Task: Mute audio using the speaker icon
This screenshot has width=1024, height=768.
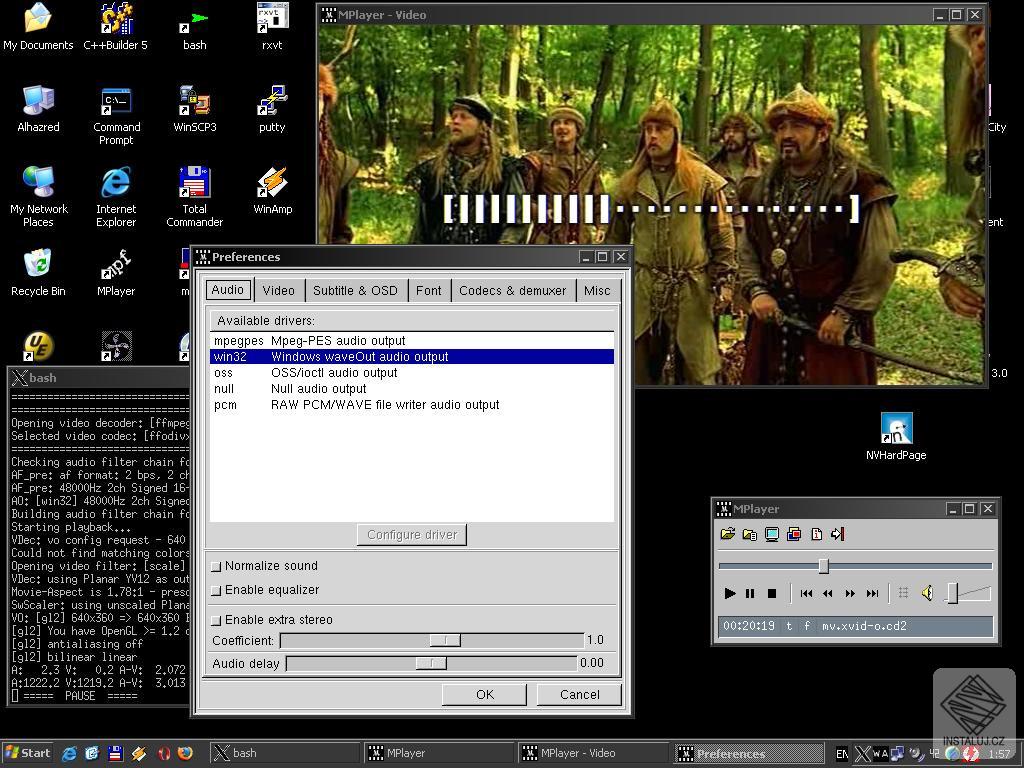Action: [x=926, y=592]
